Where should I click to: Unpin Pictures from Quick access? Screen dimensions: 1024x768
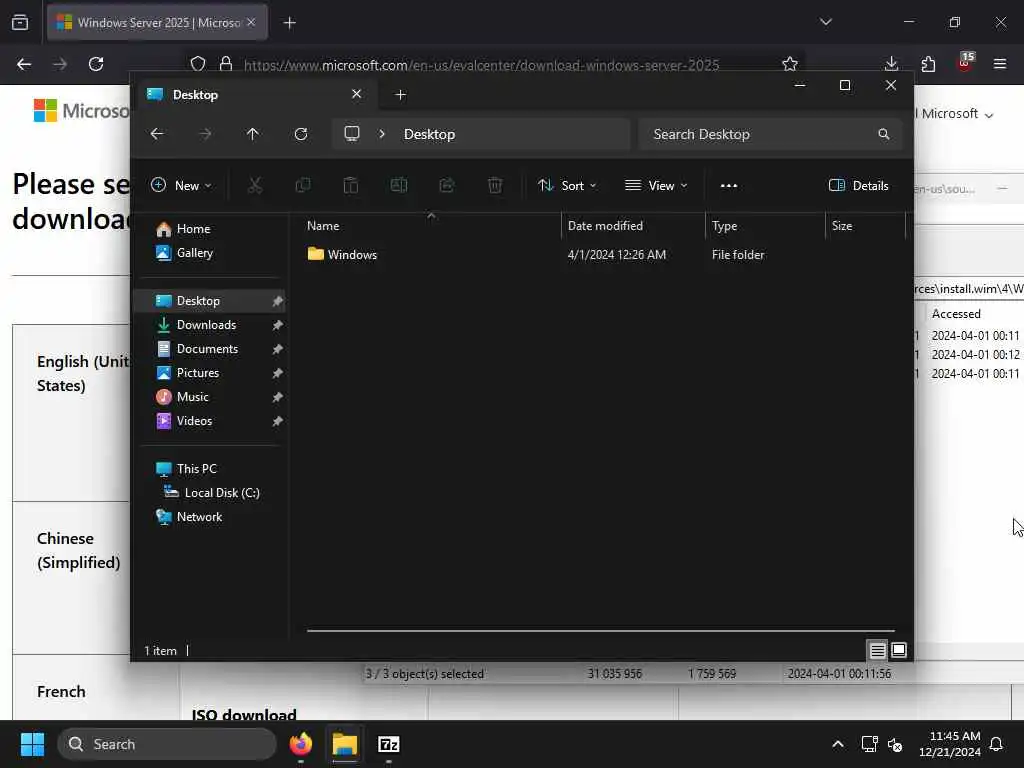coord(278,373)
